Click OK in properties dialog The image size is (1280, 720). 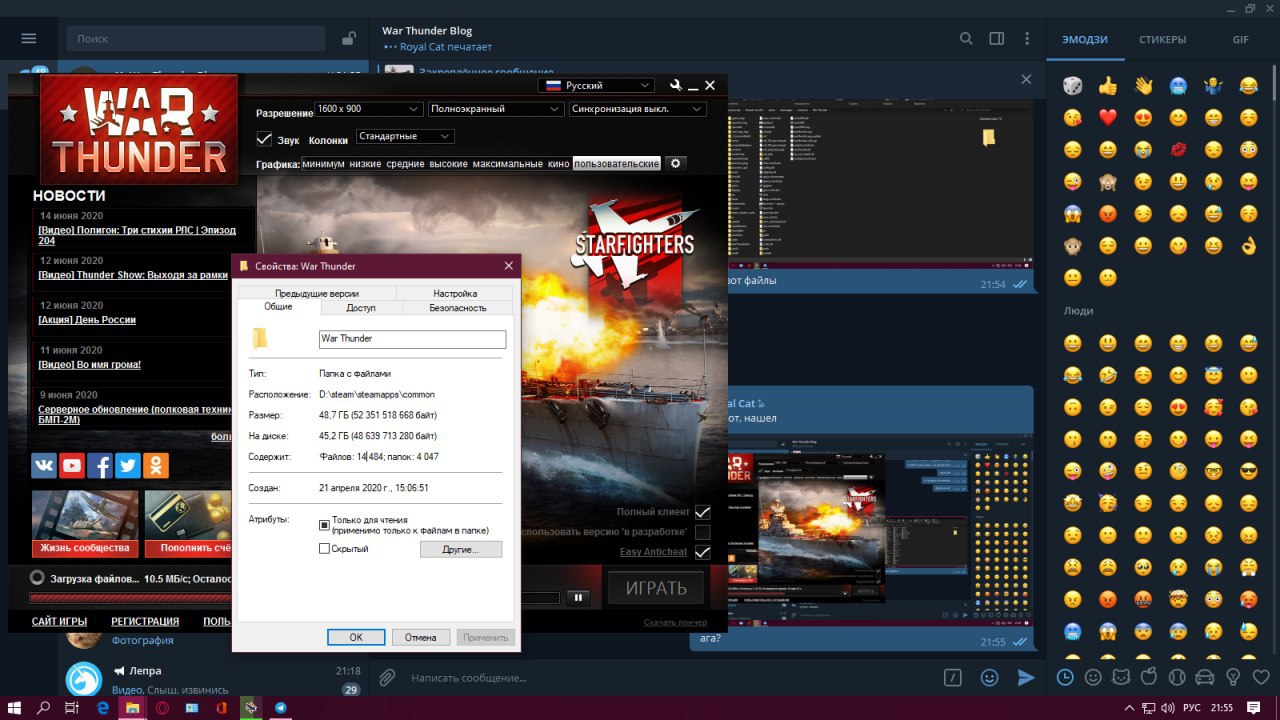pyautogui.click(x=356, y=637)
